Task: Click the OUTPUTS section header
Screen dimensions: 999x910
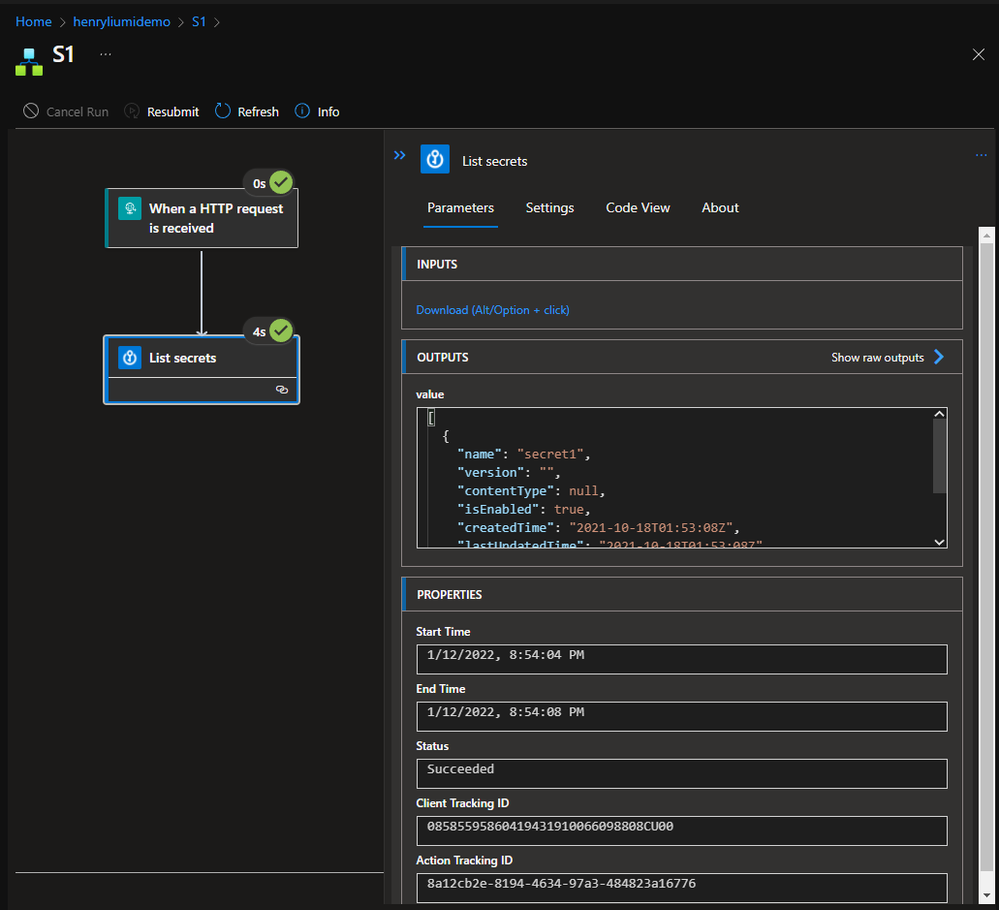Action: click(682, 357)
